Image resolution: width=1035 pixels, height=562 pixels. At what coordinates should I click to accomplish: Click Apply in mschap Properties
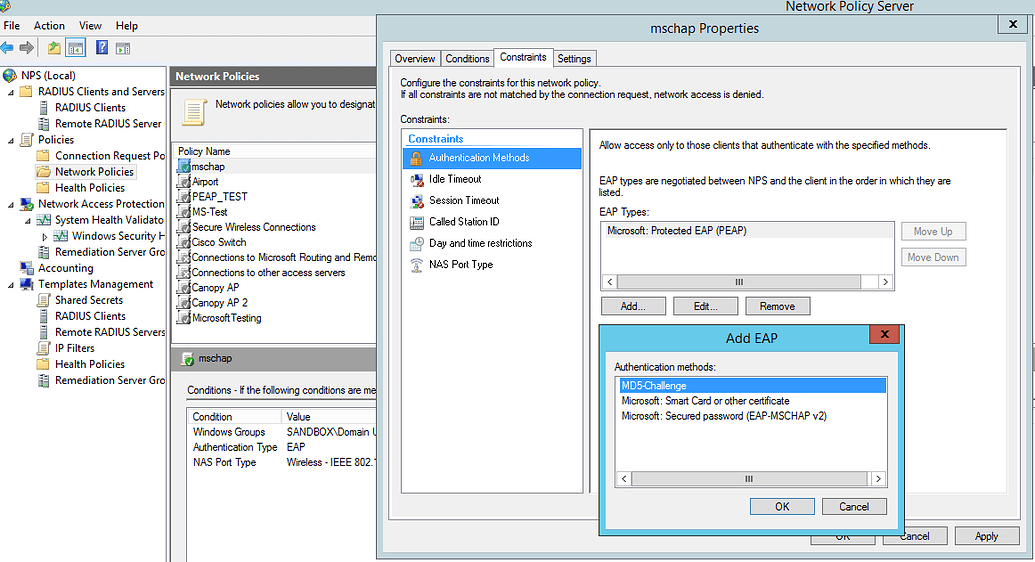pos(986,536)
